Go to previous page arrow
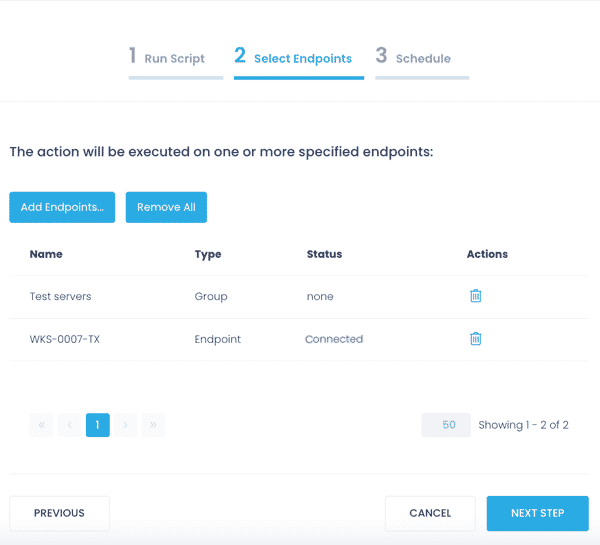600x545 pixels. [x=70, y=425]
